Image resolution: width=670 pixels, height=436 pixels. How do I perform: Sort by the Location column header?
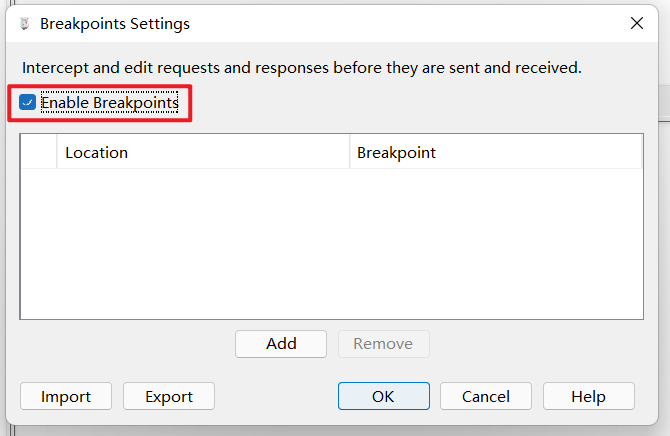[203, 153]
